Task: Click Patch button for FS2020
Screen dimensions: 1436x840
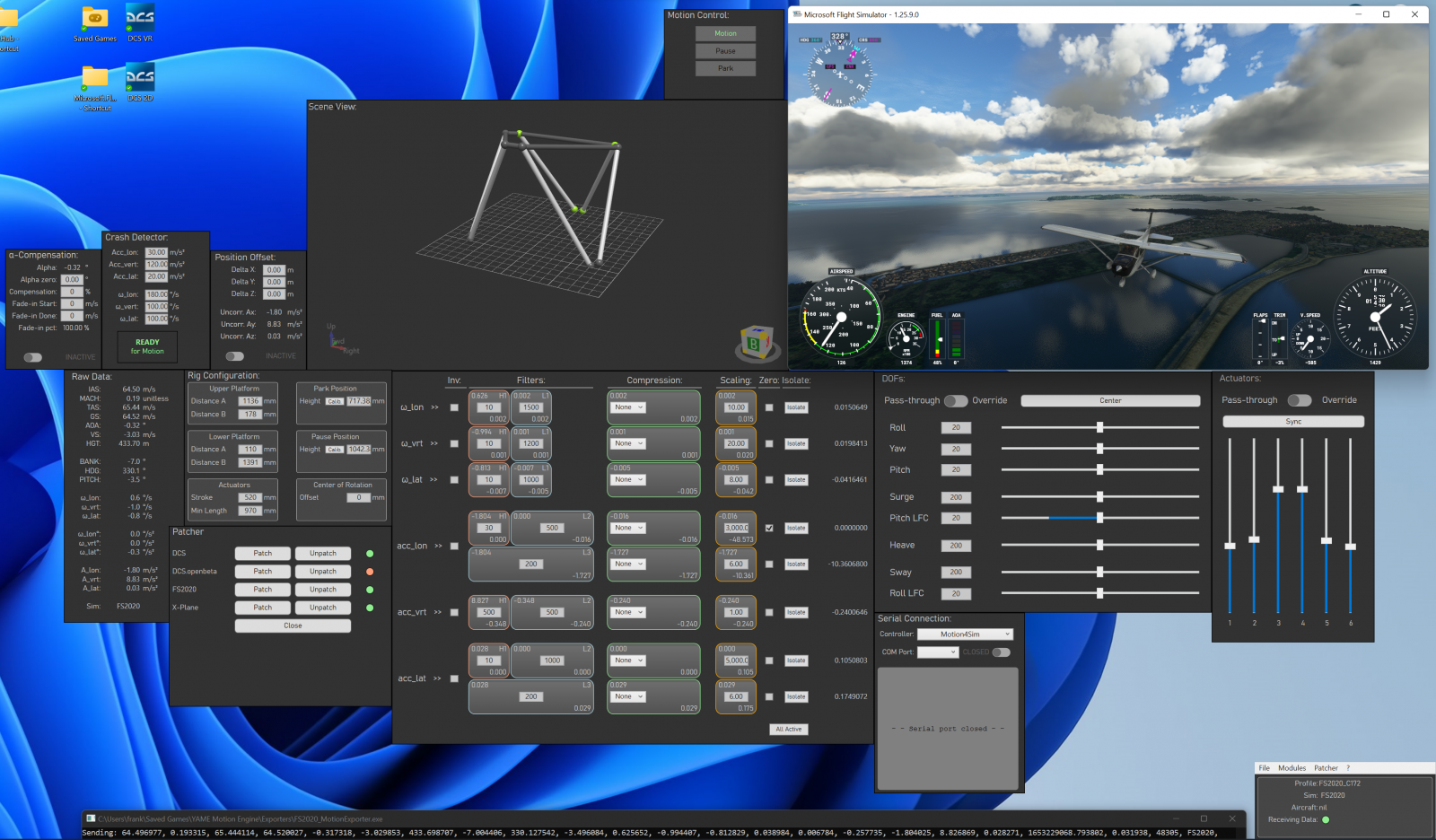Action: [x=262, y=590]
